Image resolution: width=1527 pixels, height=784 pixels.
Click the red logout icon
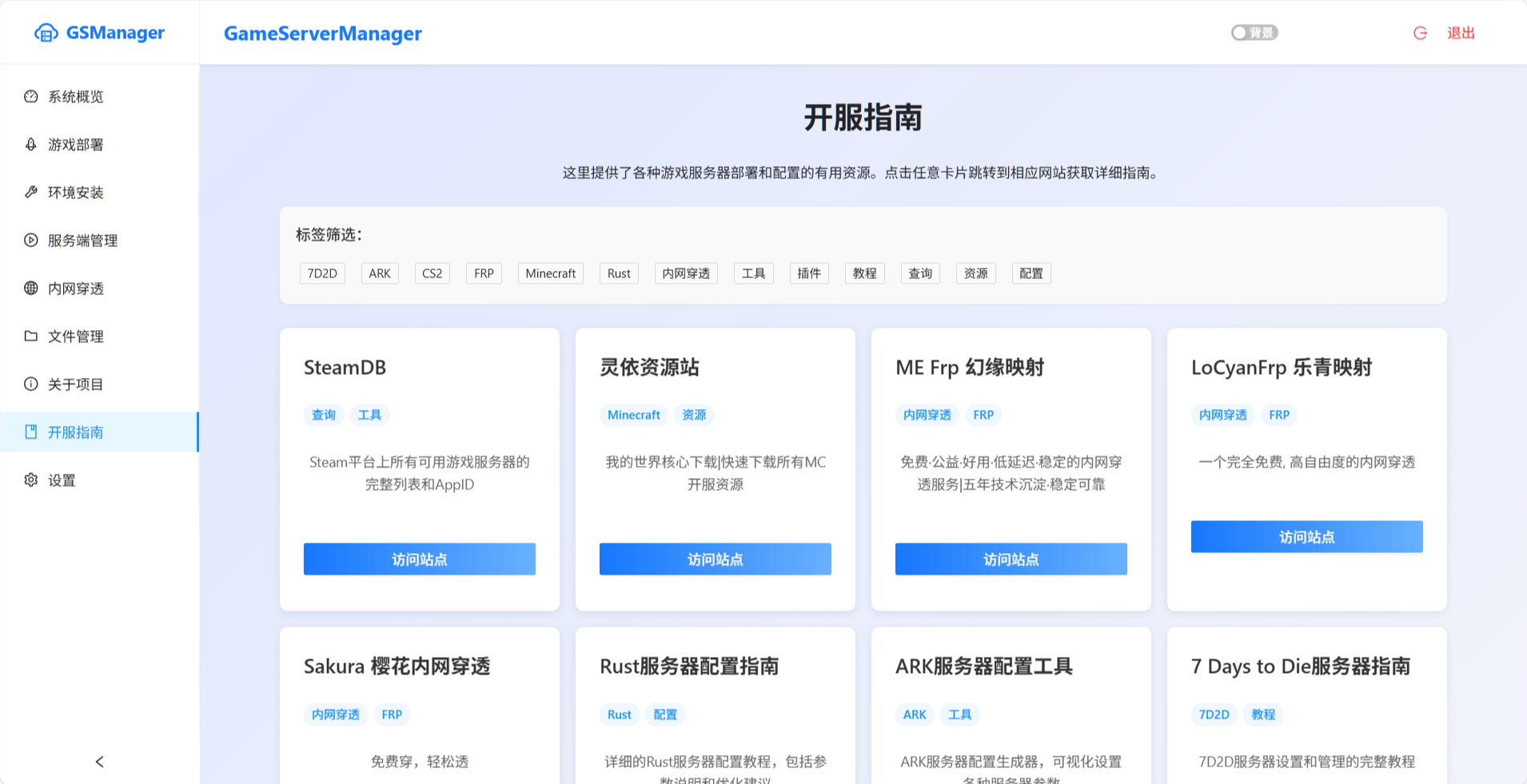(1421, 33)
